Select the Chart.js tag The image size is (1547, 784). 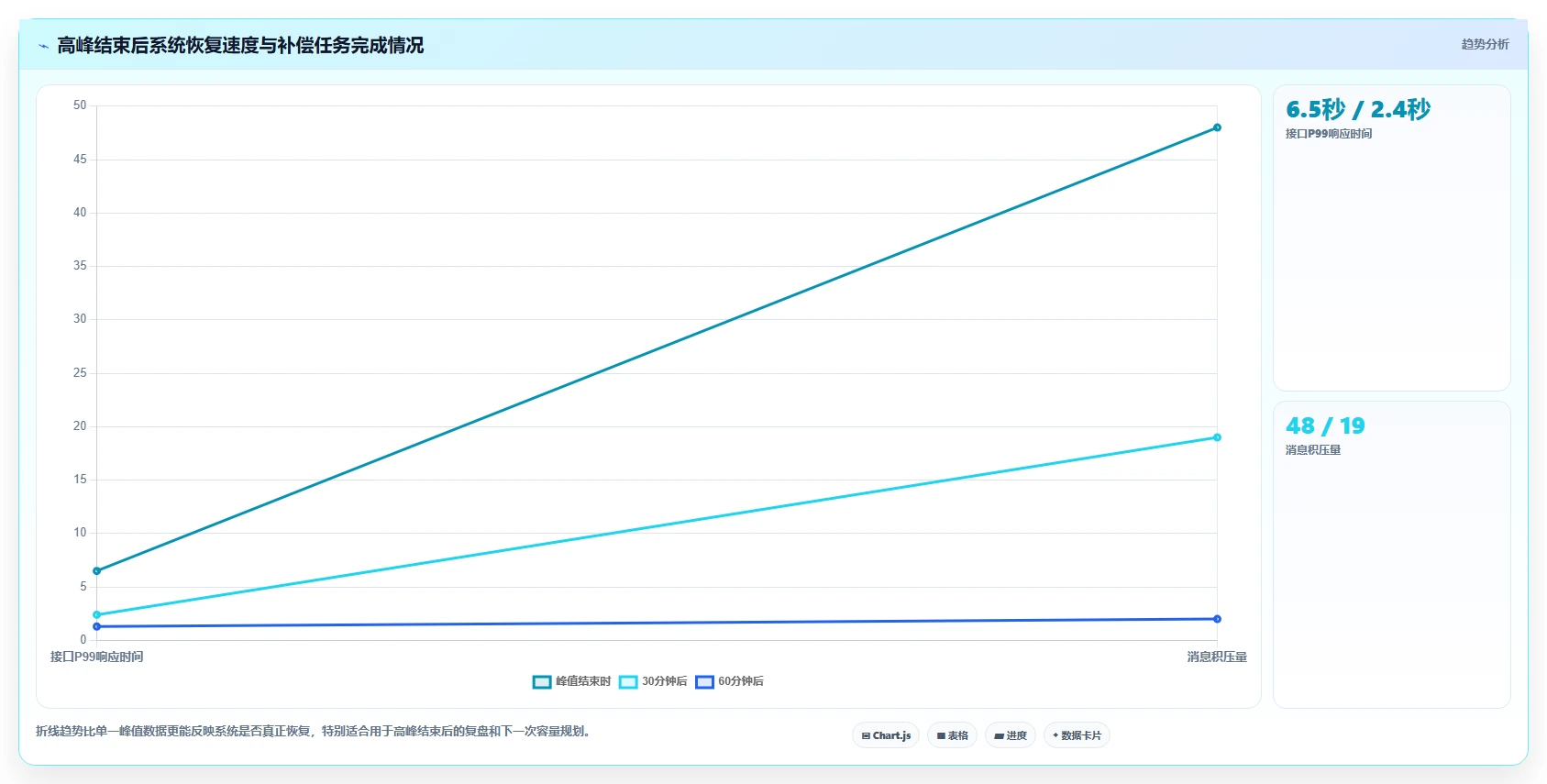tap(886, 735)
